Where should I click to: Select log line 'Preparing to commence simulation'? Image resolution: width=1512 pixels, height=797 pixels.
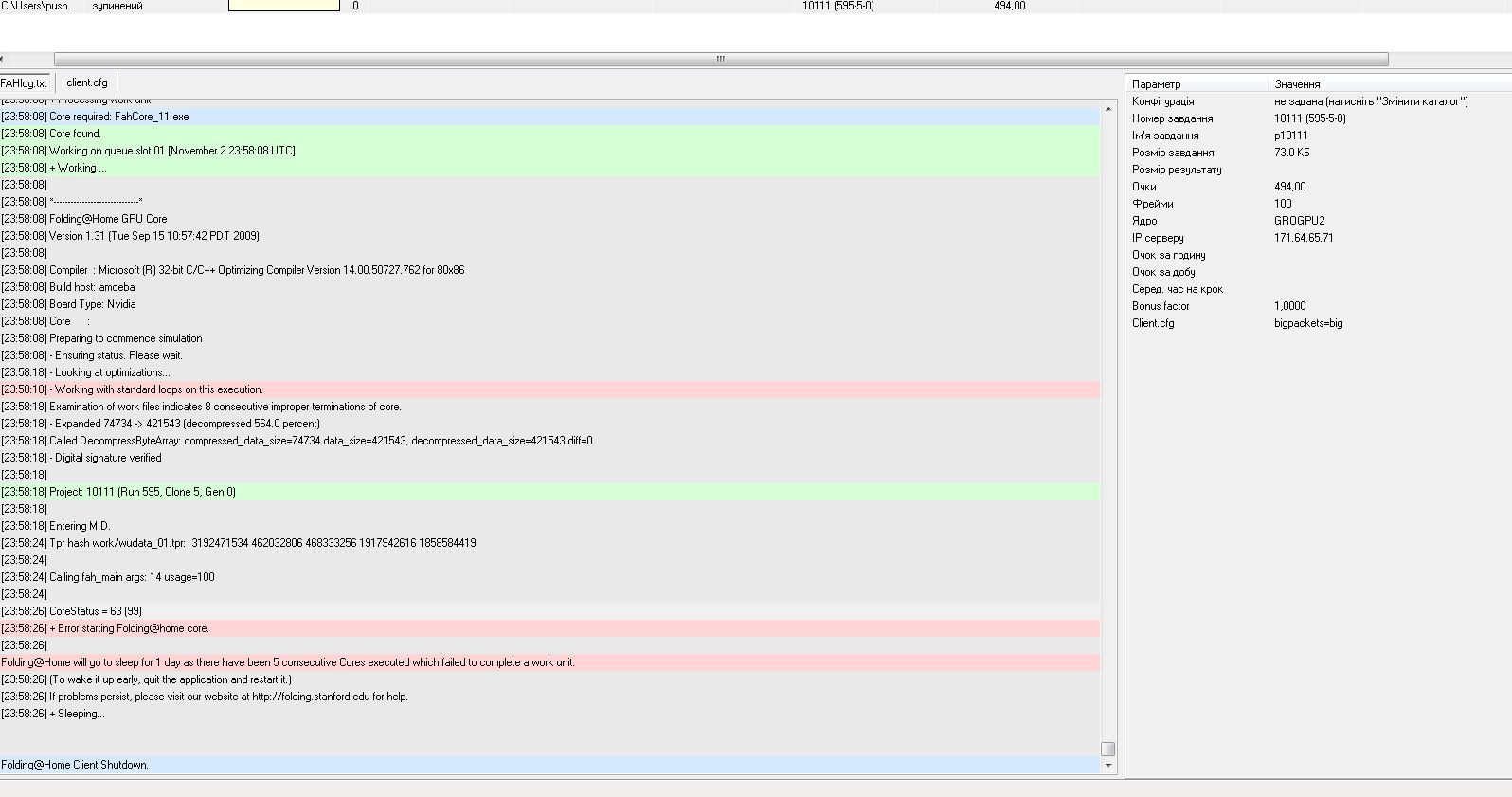click(x=549, y=338)
